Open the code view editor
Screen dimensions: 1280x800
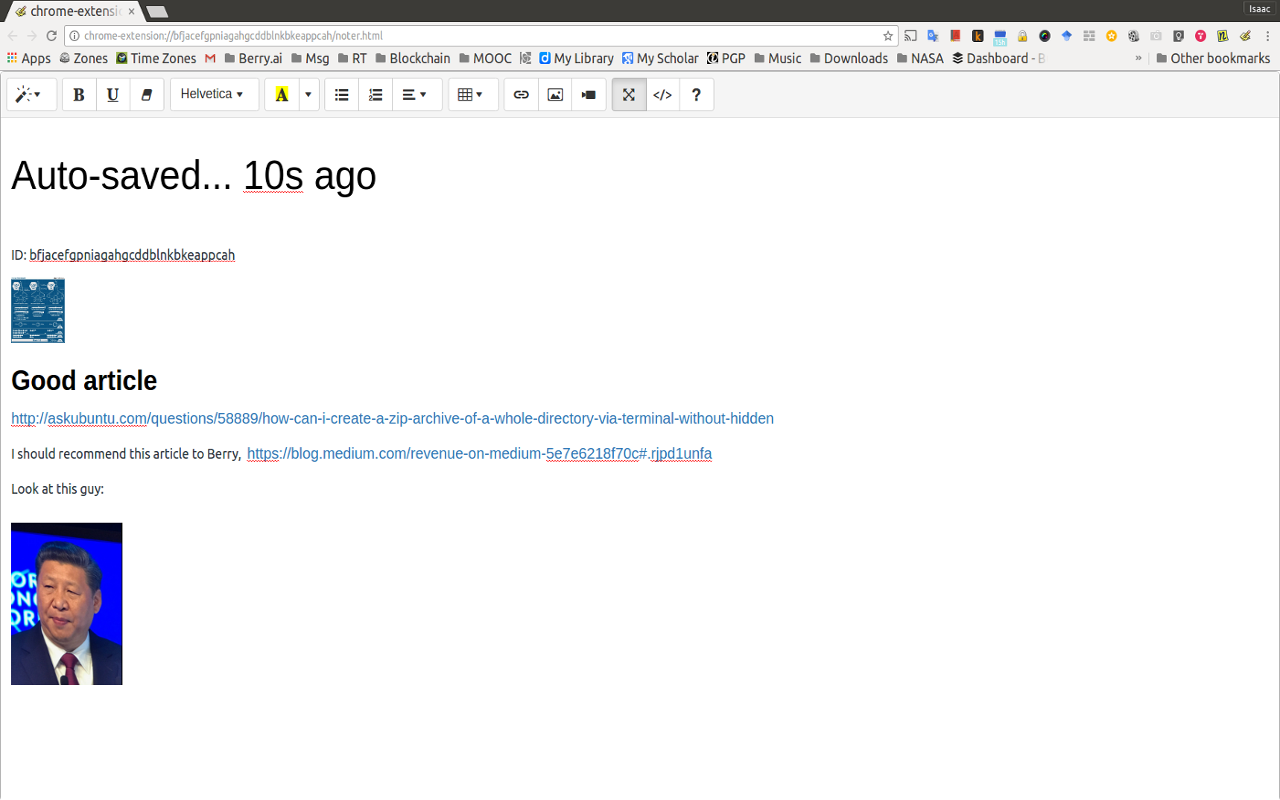[662, 94]
